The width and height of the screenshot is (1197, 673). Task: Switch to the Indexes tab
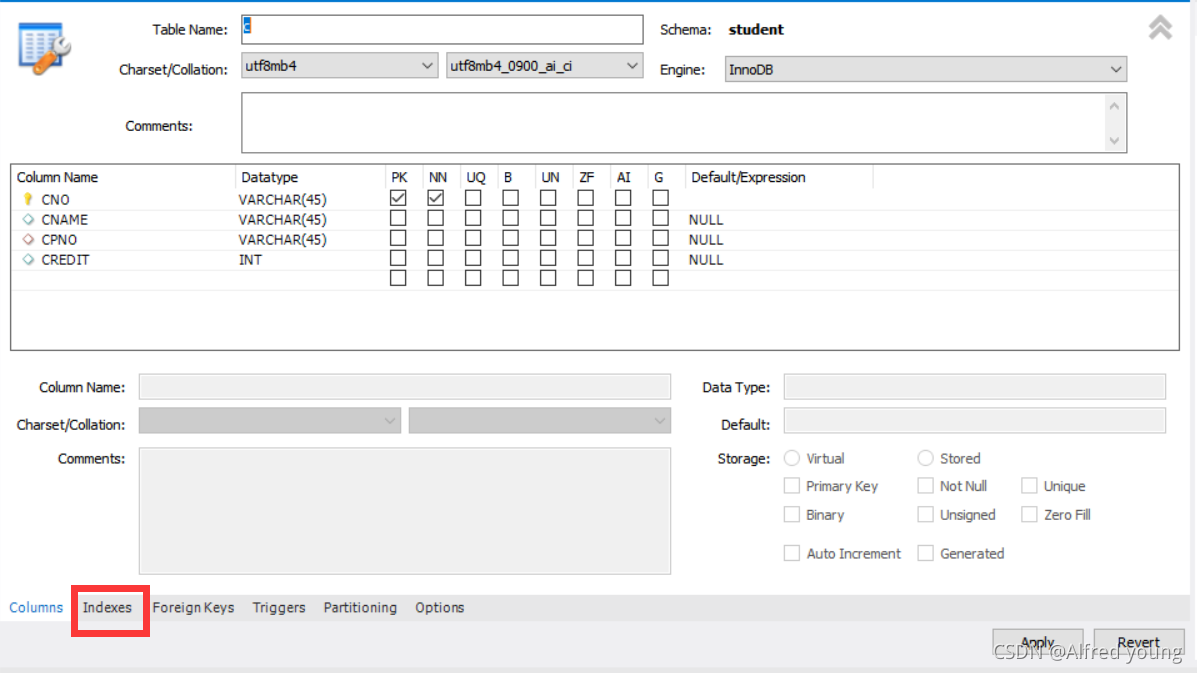108,607
